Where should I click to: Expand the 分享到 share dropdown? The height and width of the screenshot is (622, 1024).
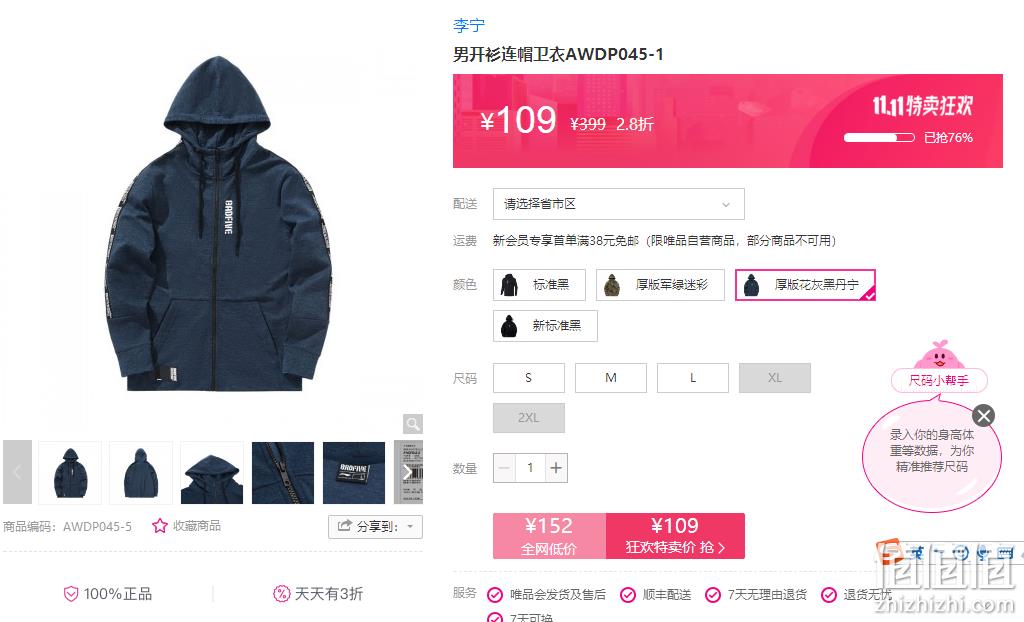pos(376,527)
